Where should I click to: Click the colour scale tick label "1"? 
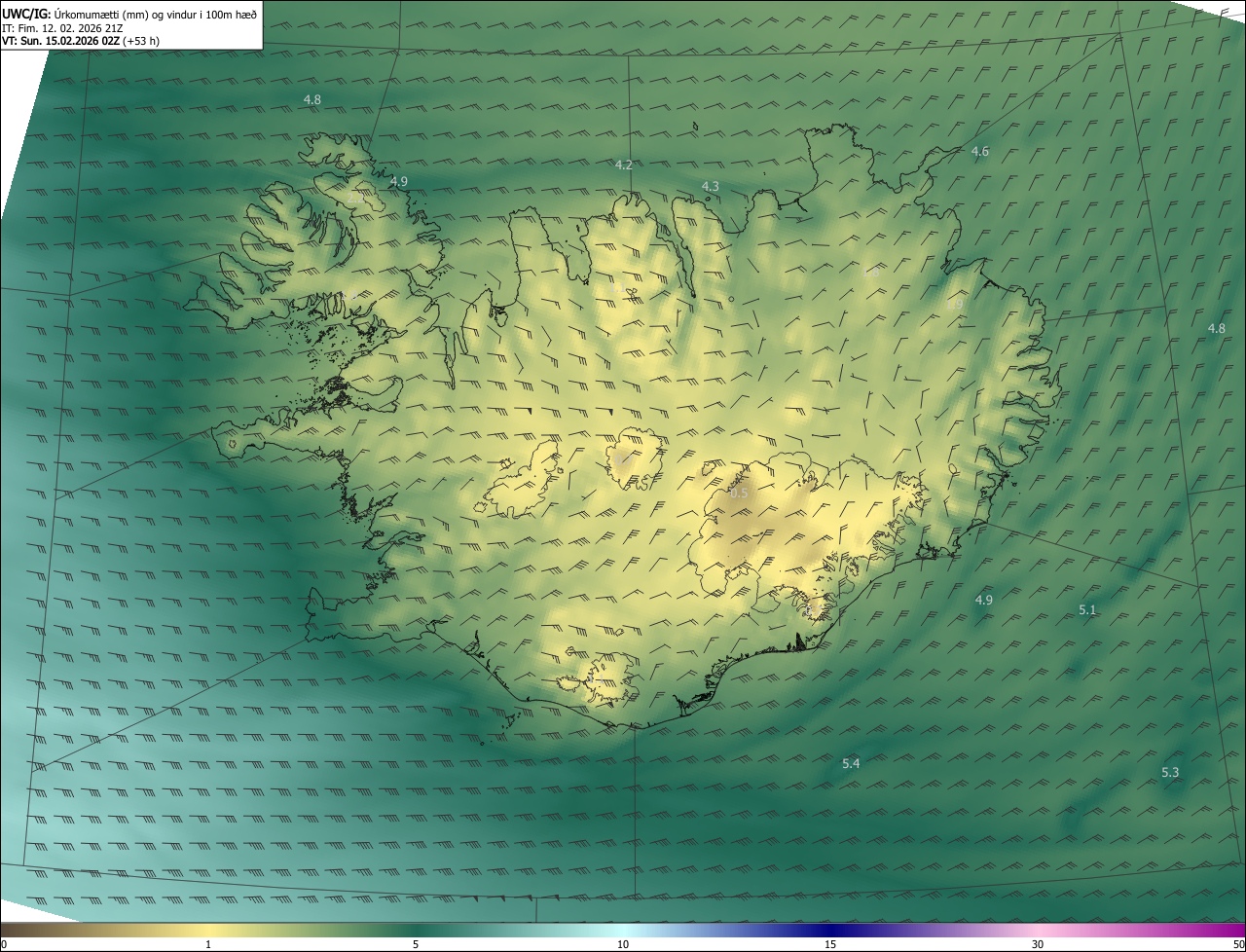(x=208, y=944)
